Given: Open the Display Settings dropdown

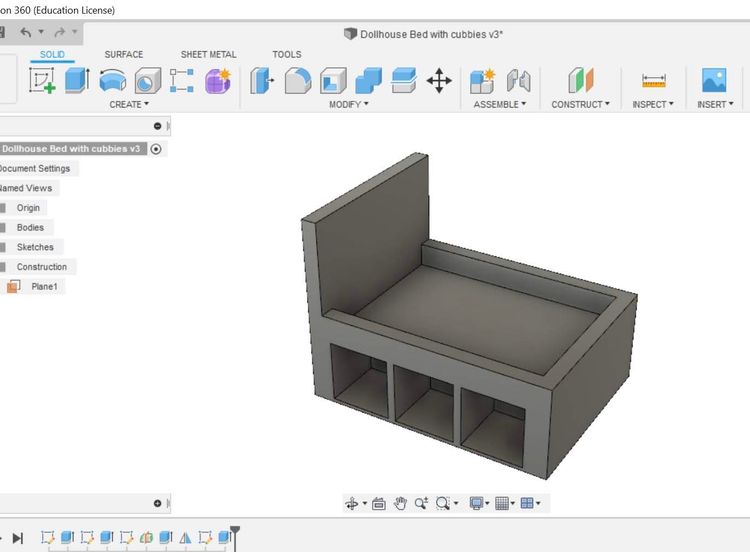Looking at the screenshot, I should [479, 504].
